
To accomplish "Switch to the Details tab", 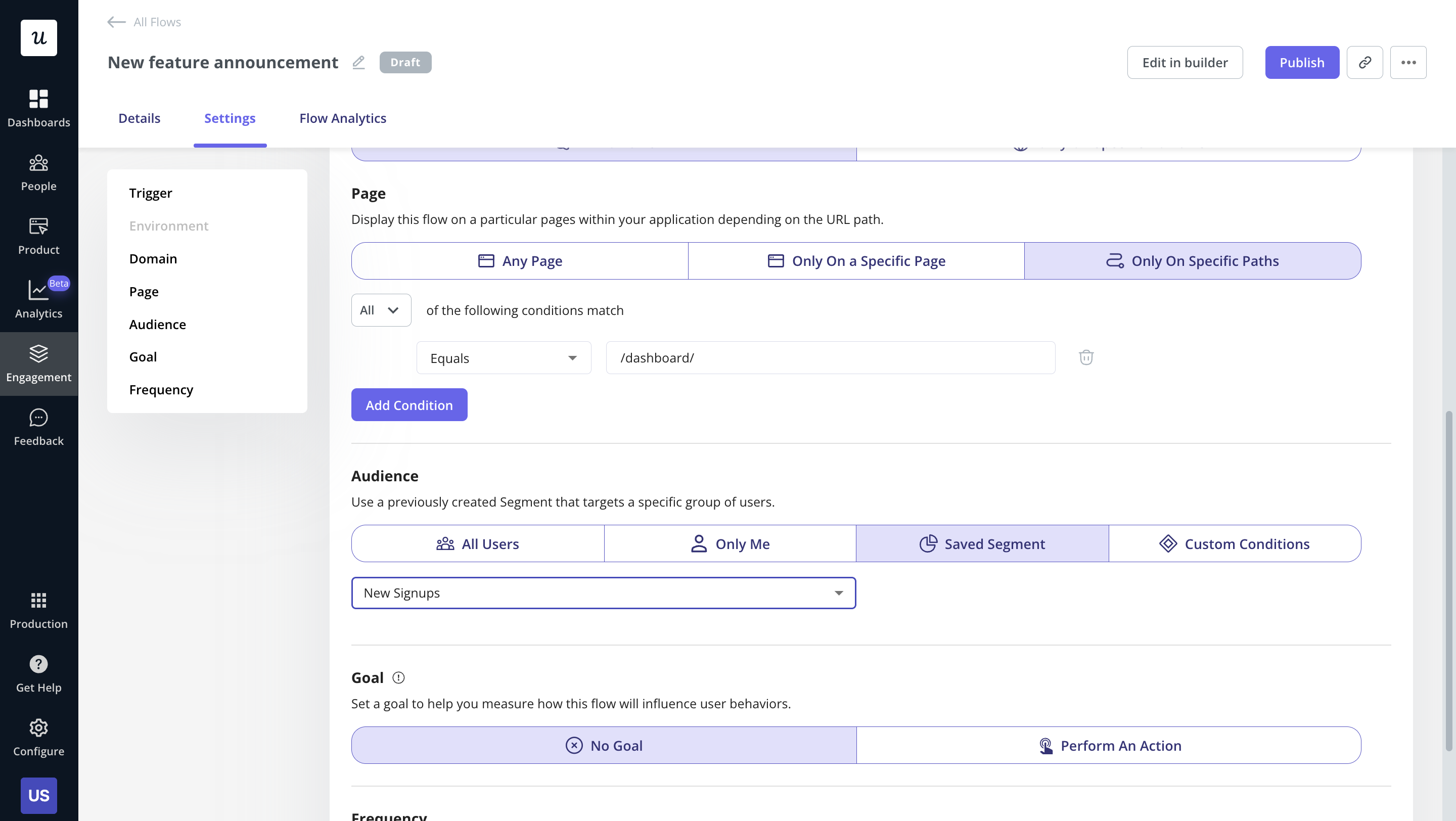I will (139, 118).
